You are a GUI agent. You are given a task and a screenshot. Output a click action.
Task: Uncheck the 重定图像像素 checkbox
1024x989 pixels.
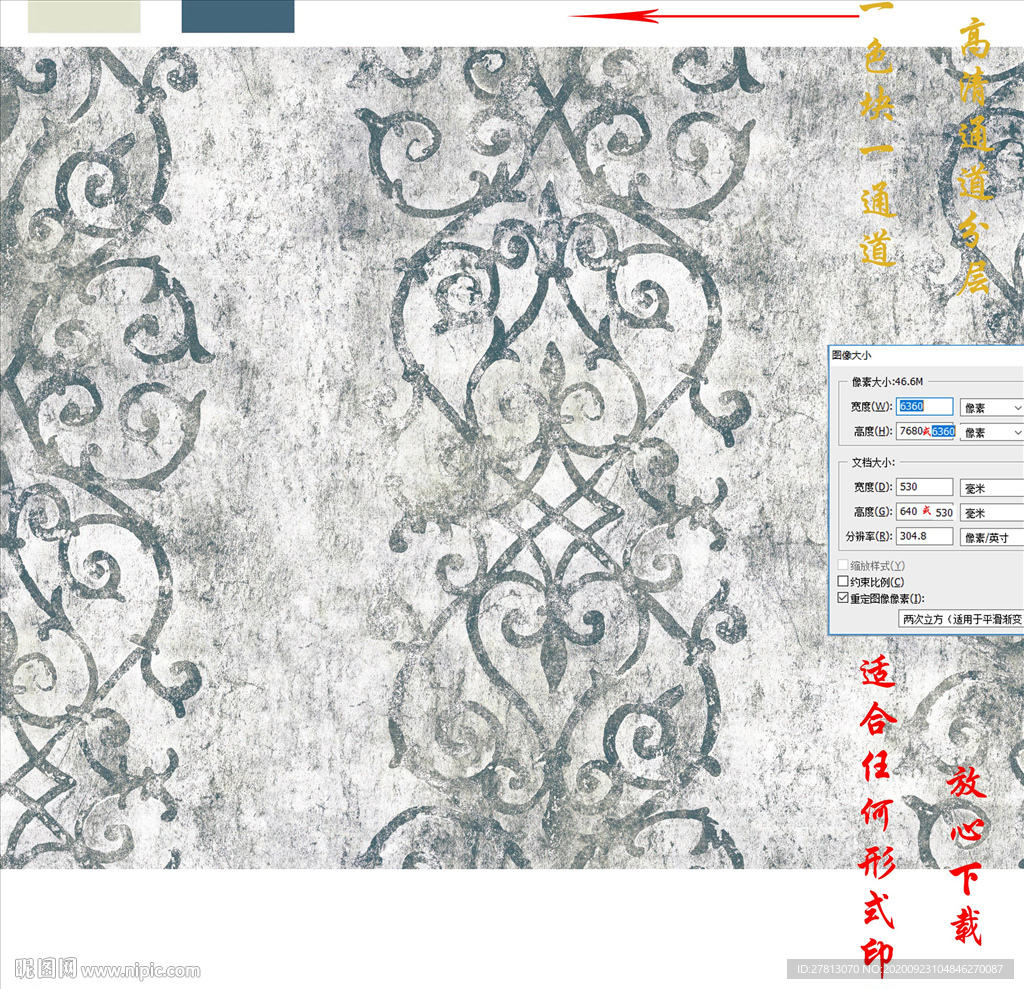(x=842, y=598)
